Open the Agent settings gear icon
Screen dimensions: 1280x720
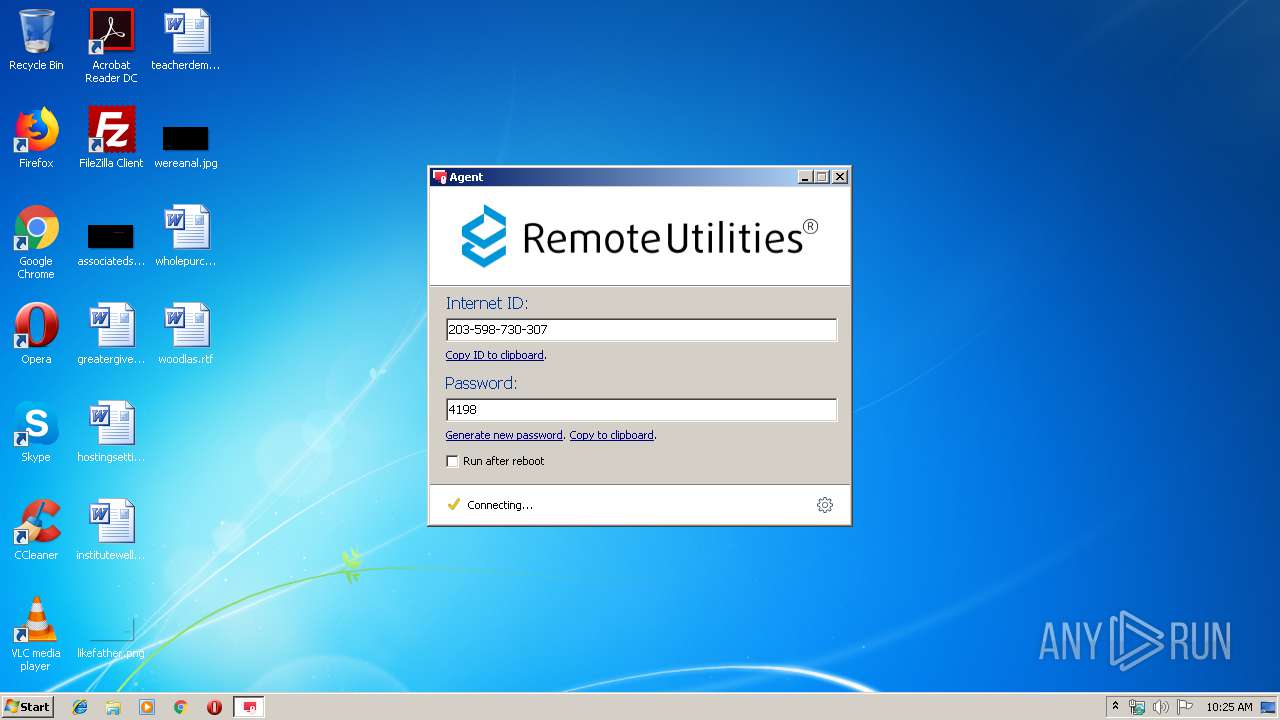[824, 505]
